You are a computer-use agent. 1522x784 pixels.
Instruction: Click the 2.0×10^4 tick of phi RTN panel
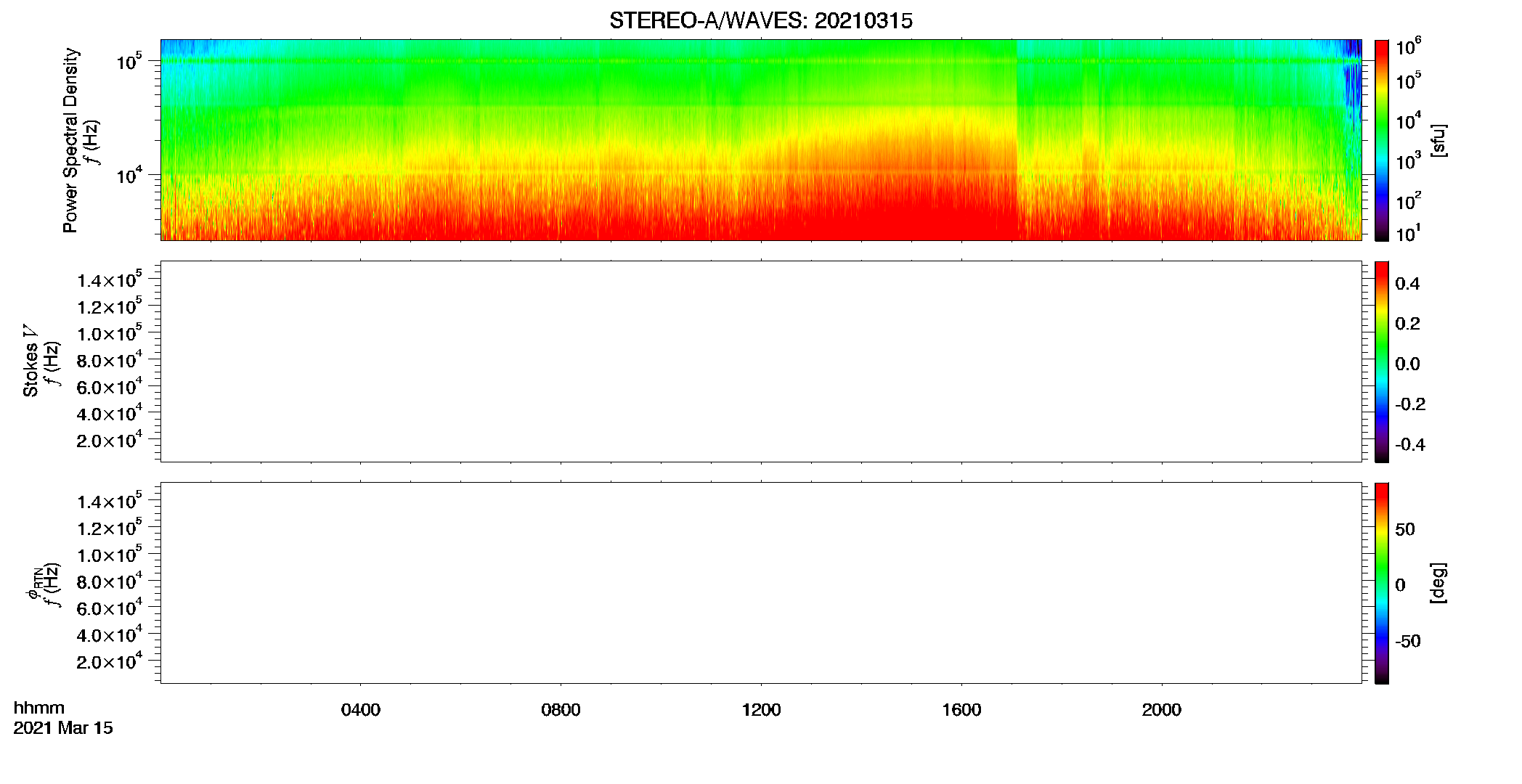[109, 661]
